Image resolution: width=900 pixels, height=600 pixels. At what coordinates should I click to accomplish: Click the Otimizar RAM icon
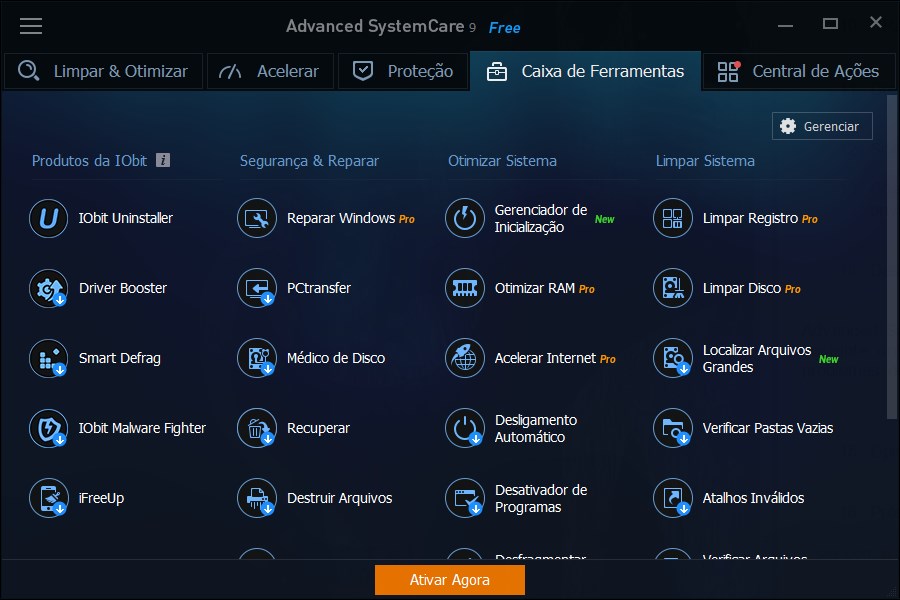coord(465,288)
